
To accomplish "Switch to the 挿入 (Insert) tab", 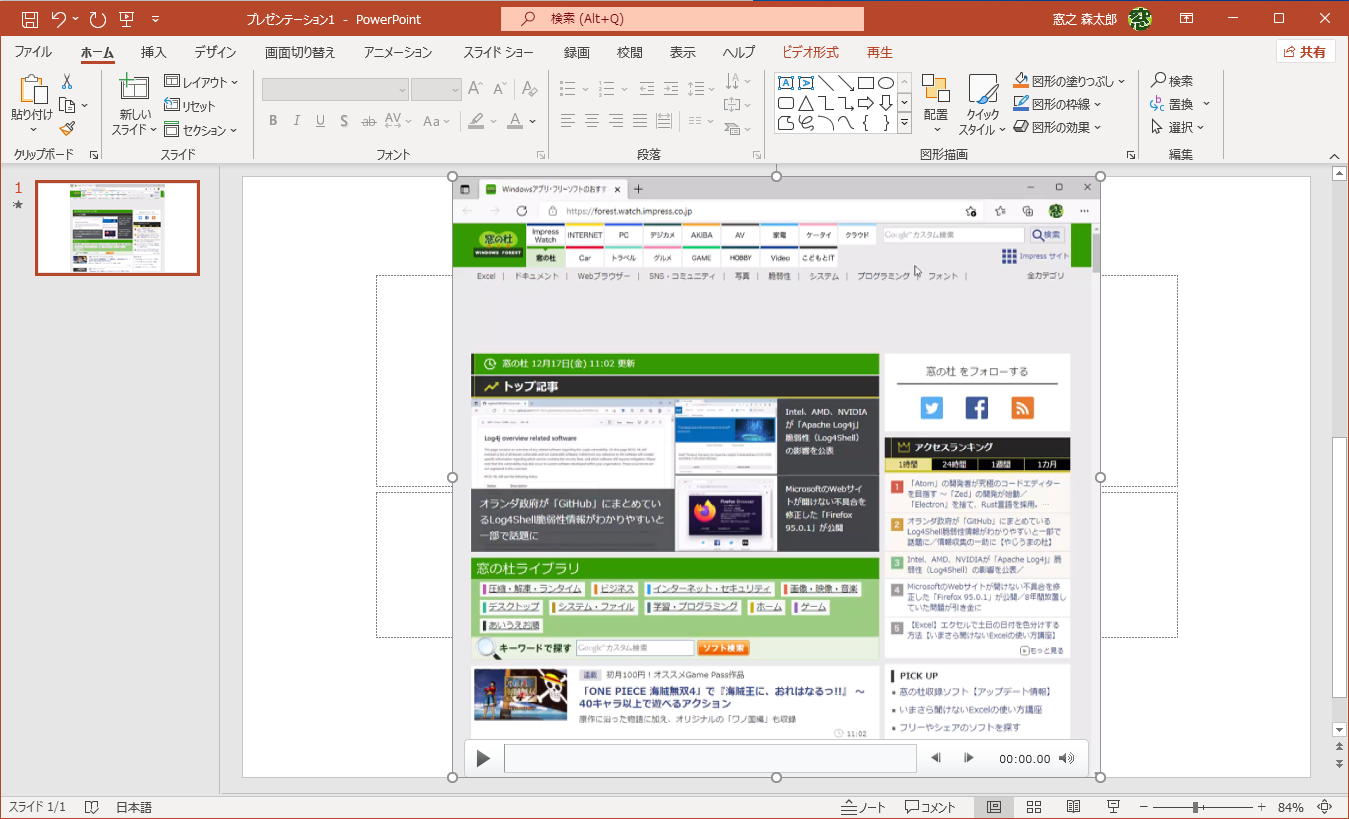I will [153, 52].
